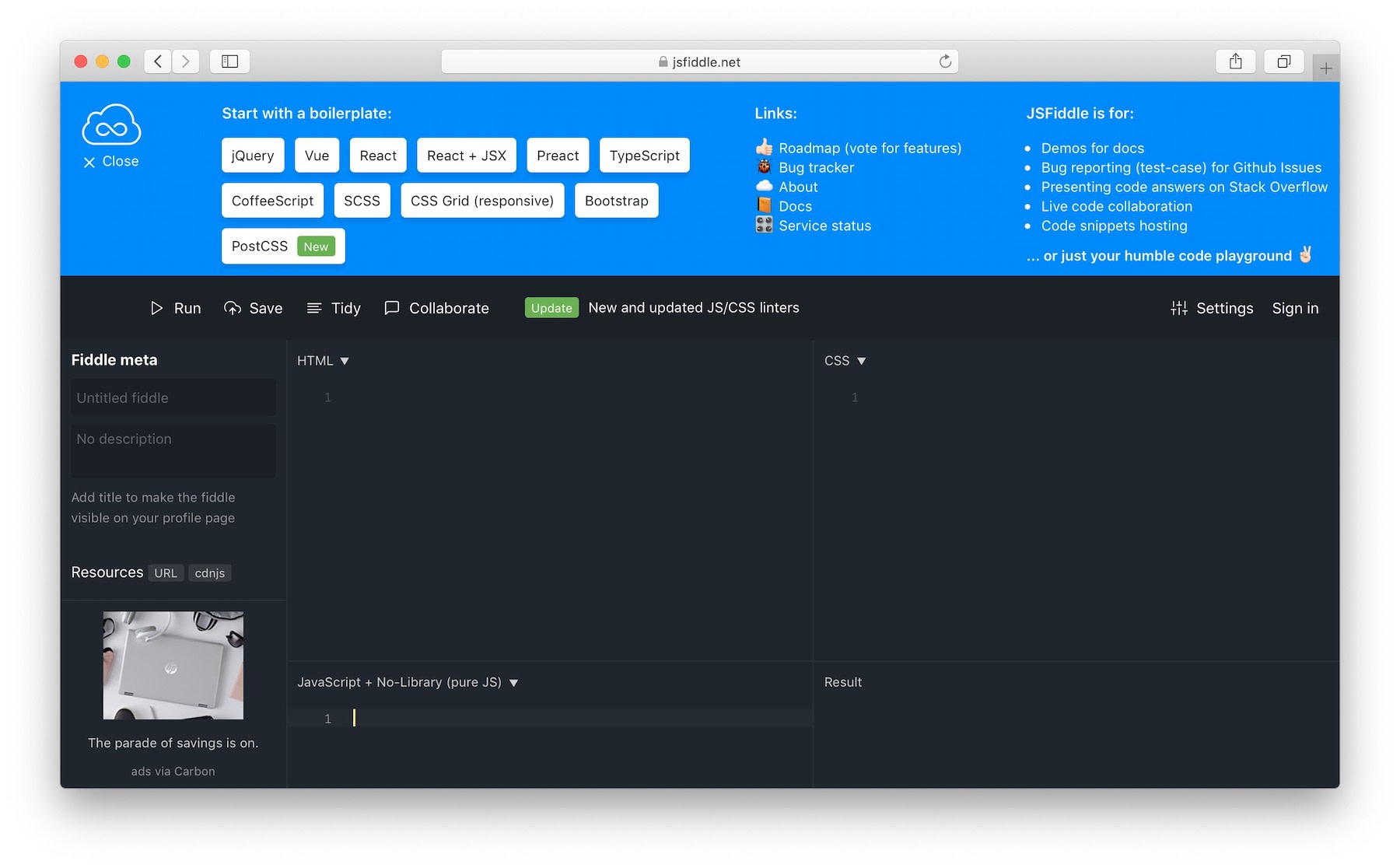The height and width of the screenshot is (868, 1400).
Task: Close the boilerplate panel with the X
Action: (x=89, y=162)
